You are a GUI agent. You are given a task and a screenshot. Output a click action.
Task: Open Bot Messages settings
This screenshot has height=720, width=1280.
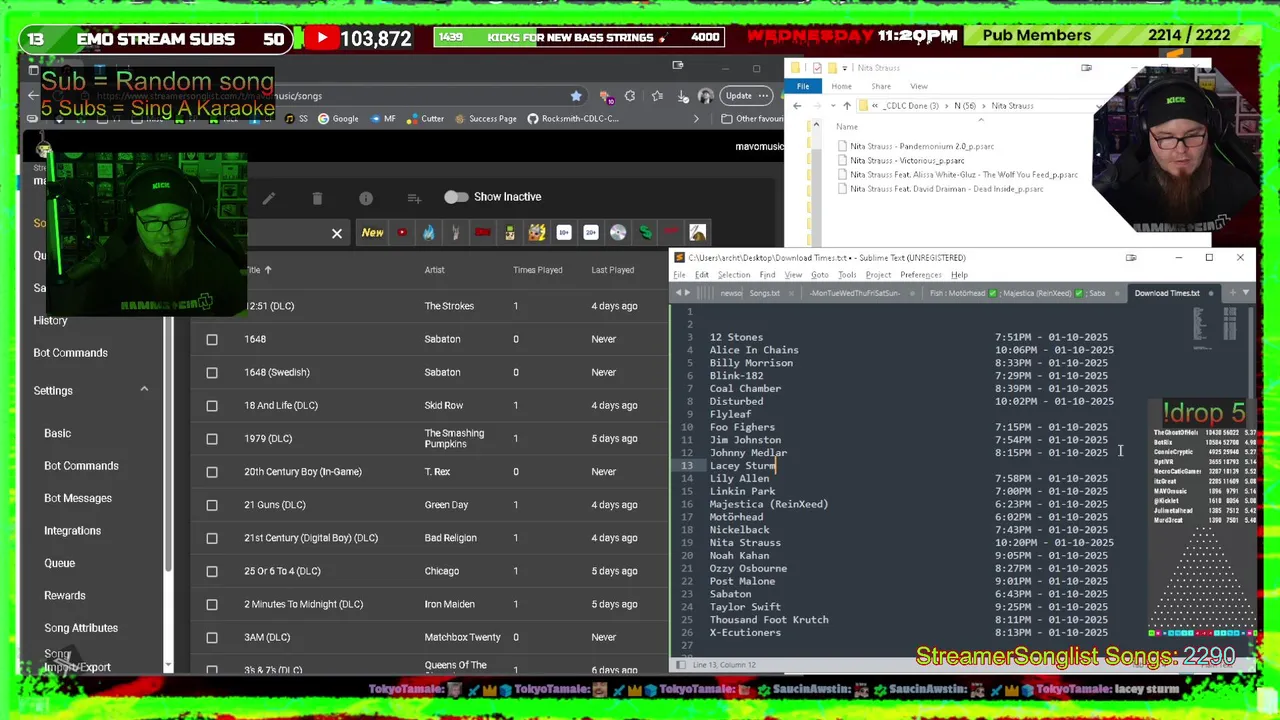(x=78, y=498)
